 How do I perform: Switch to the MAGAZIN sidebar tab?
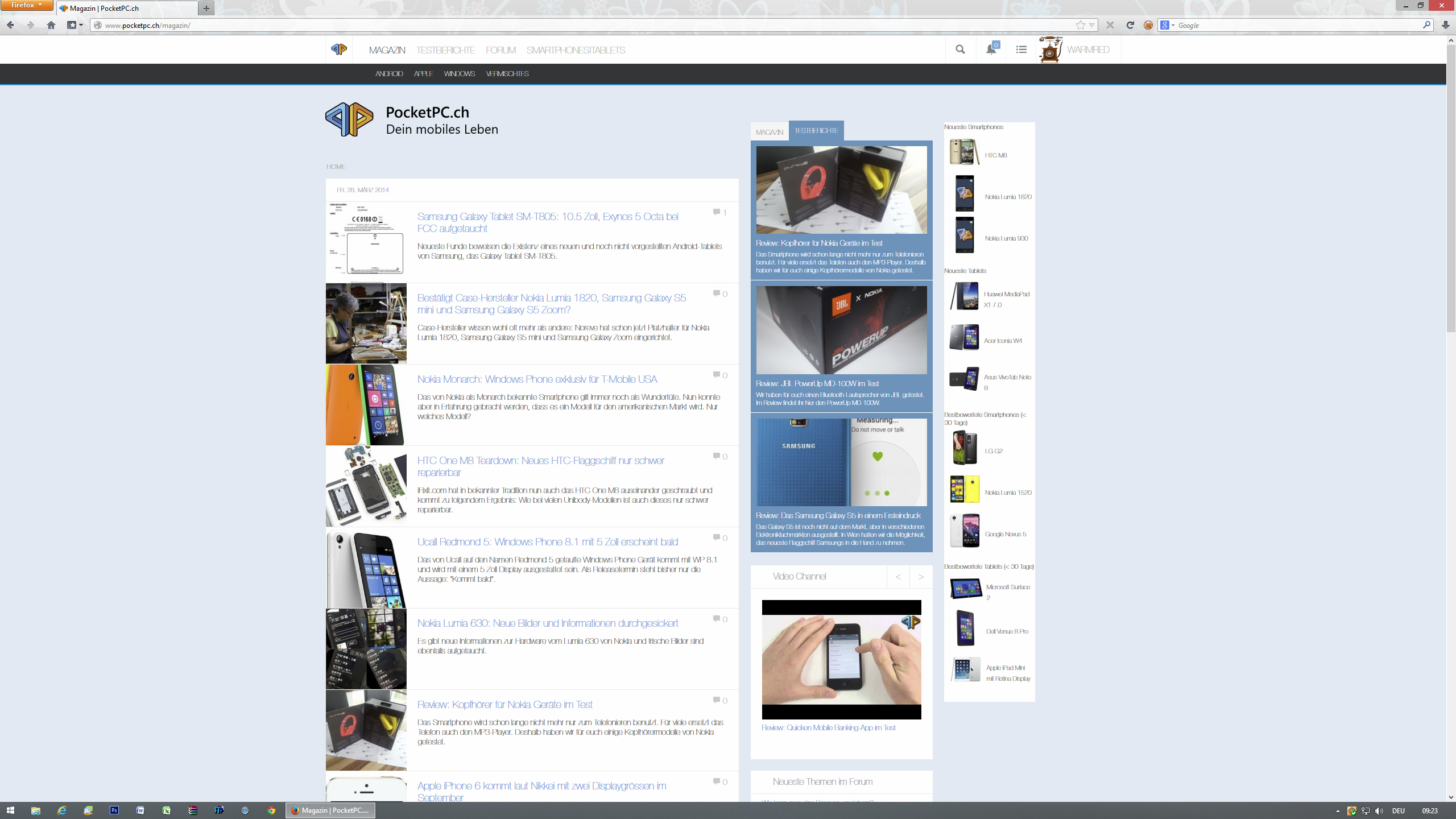pyautogui.click(x=770, y=132)
